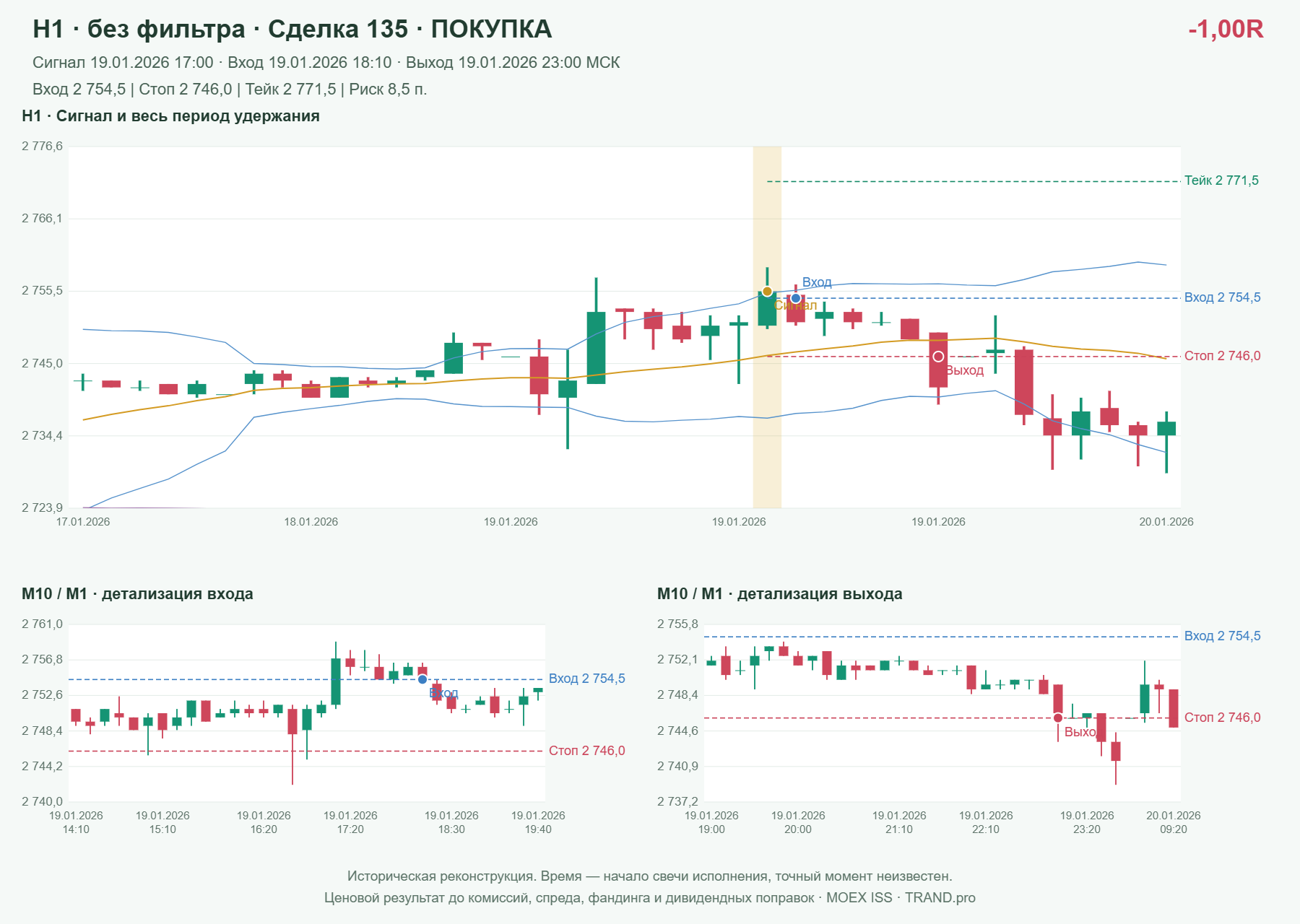Click the 2 761,0 axis label in entry chart
Image resolution: width=1300 pixels, height=924 pixels.
(x=42, y=624)
